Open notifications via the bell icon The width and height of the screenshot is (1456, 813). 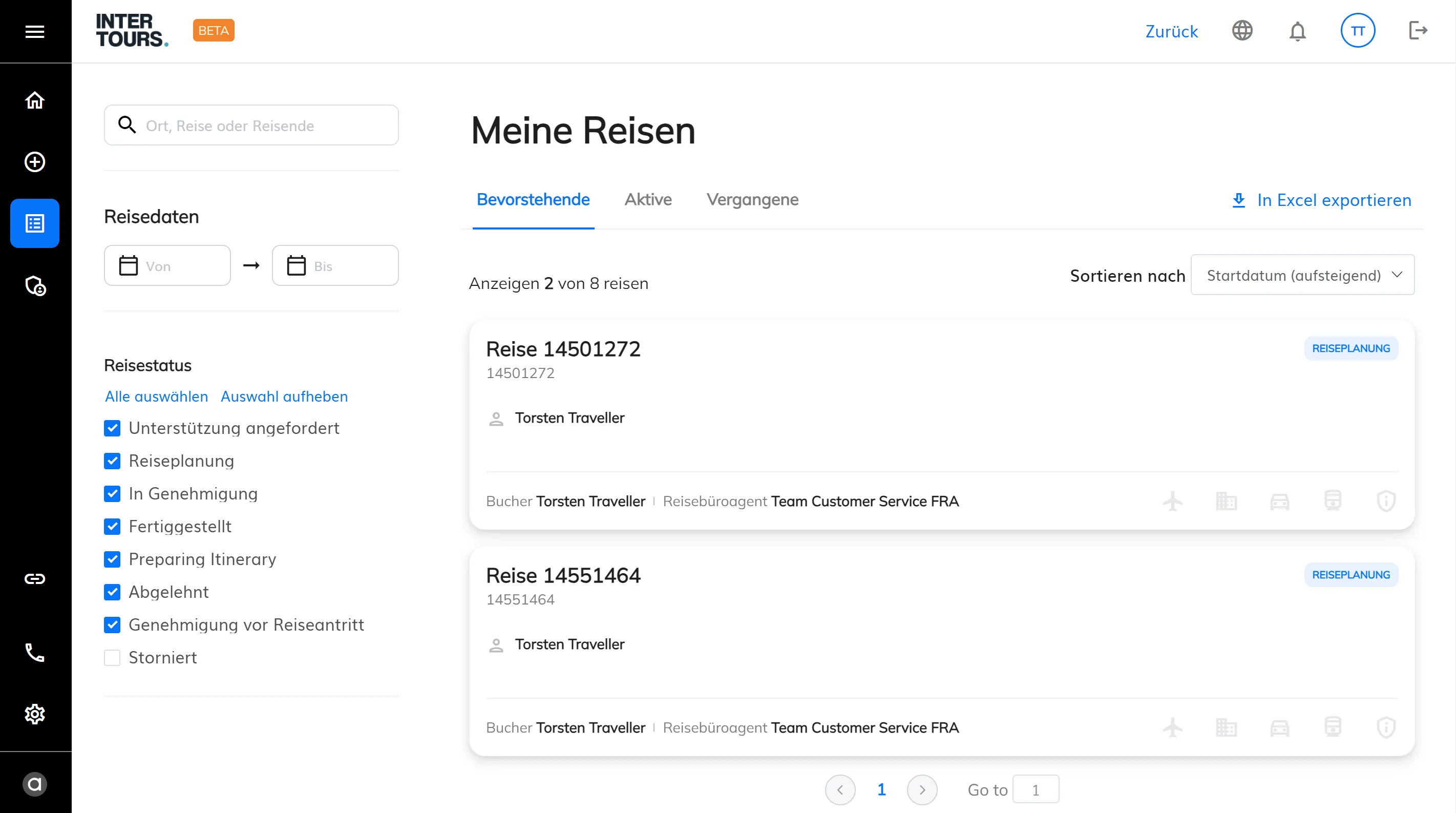tap(1297, 31)
